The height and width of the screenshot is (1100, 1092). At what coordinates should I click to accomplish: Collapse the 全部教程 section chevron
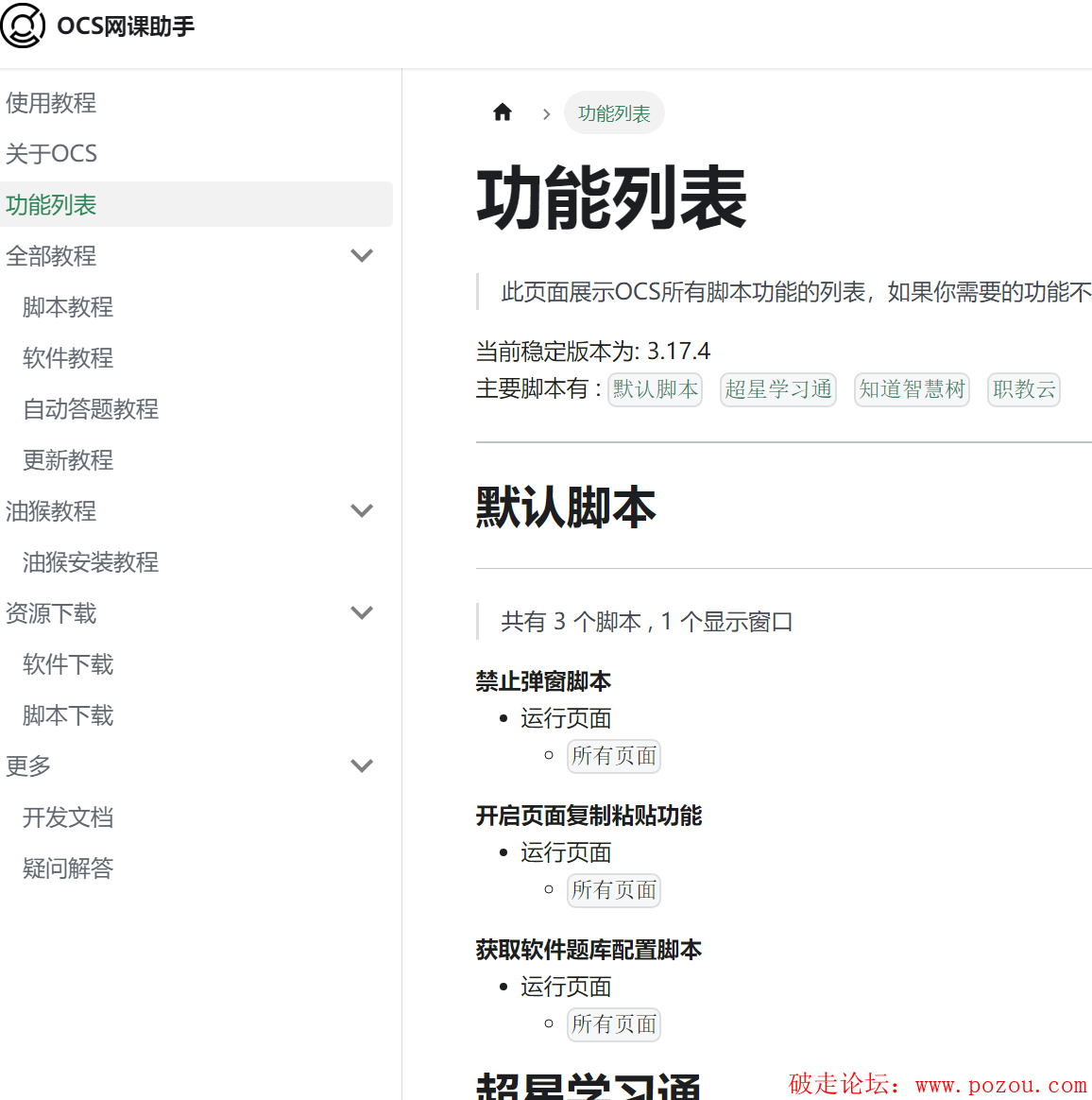362,255
